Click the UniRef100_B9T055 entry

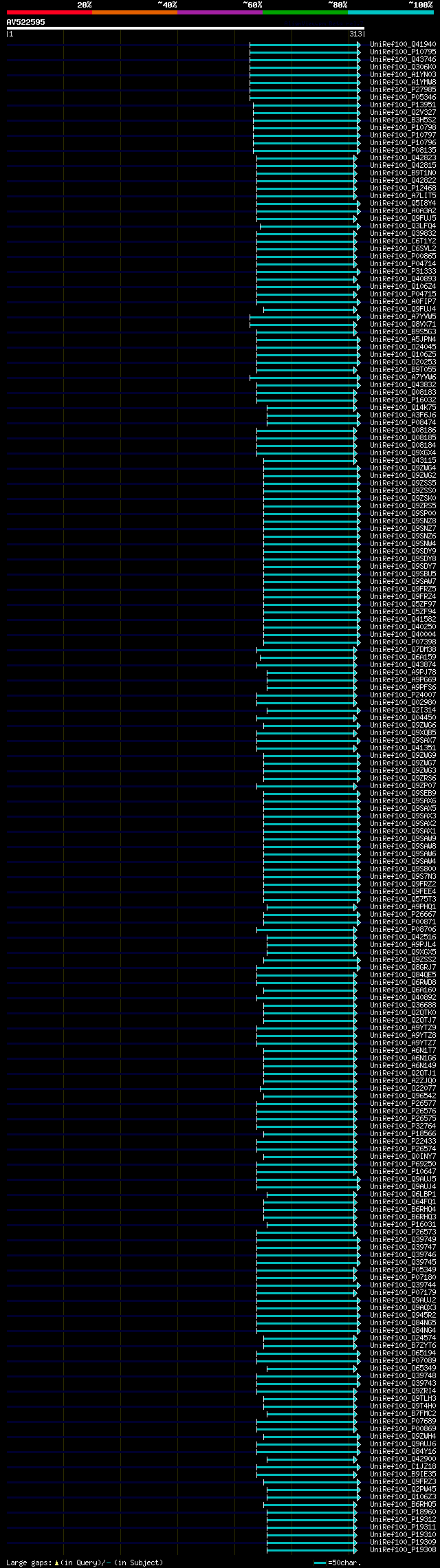[403, 369]
